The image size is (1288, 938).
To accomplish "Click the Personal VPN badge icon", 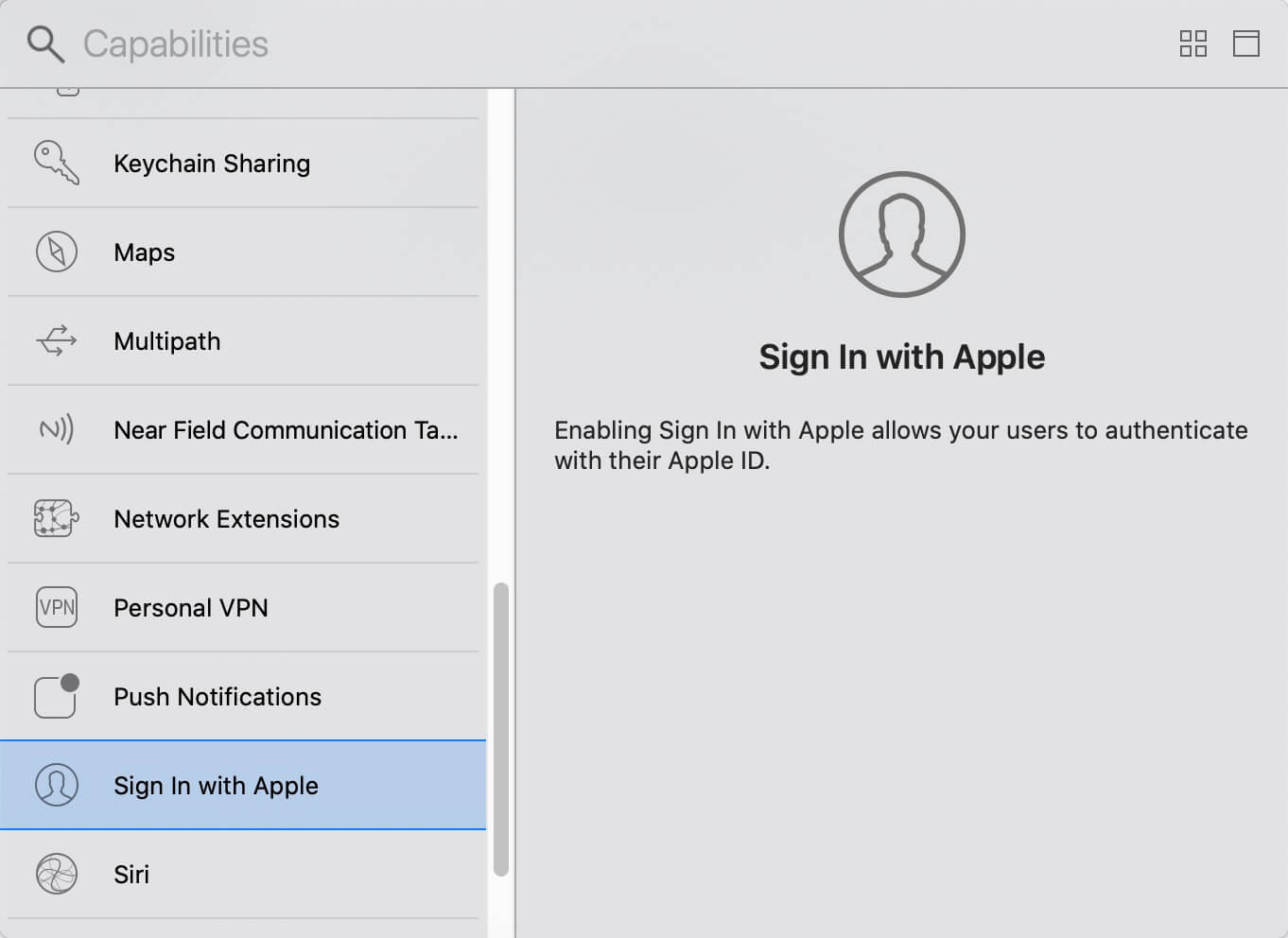I will tap(57, 607).
